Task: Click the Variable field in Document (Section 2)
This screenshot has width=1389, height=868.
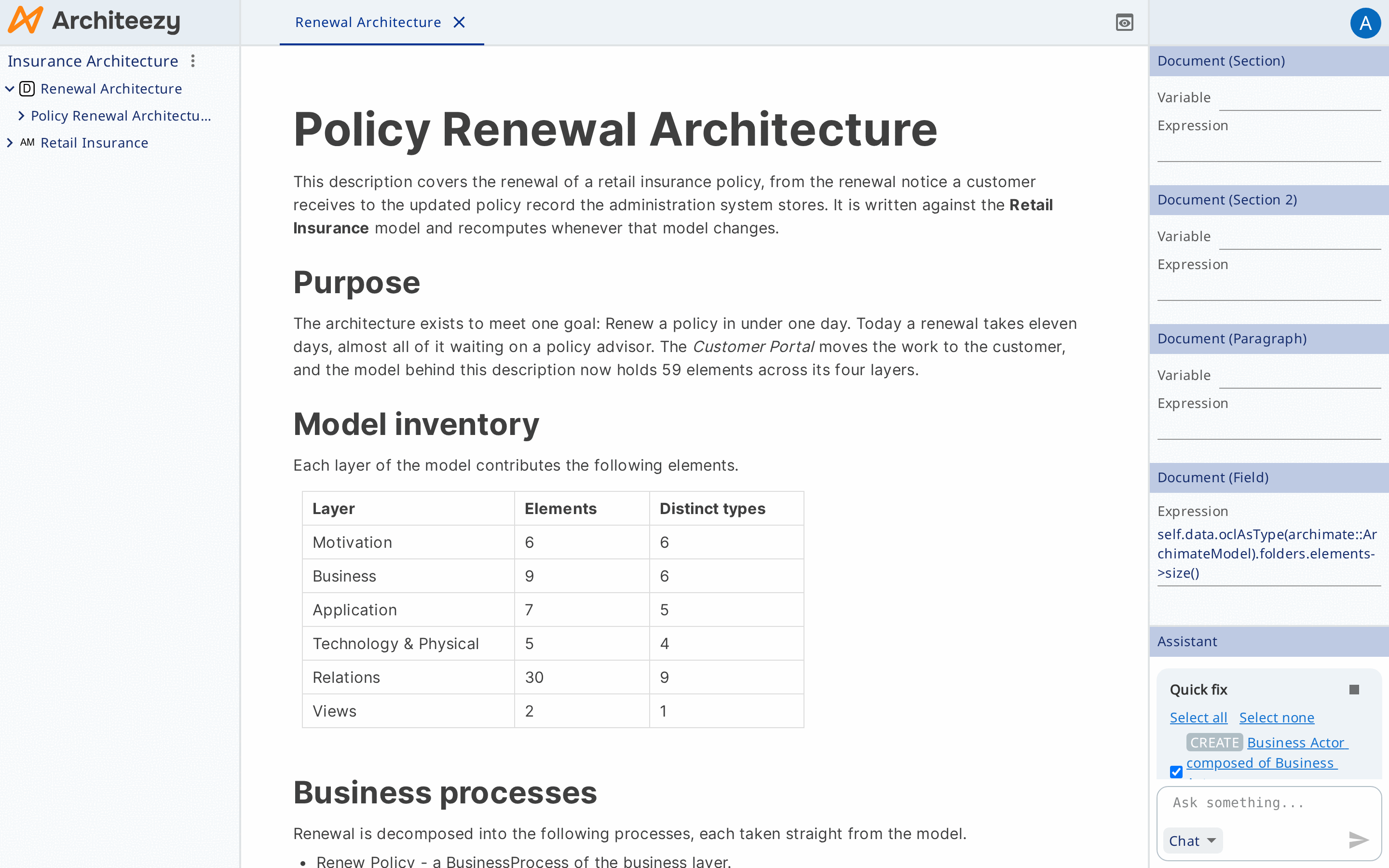Action: tap(1299, 238)
